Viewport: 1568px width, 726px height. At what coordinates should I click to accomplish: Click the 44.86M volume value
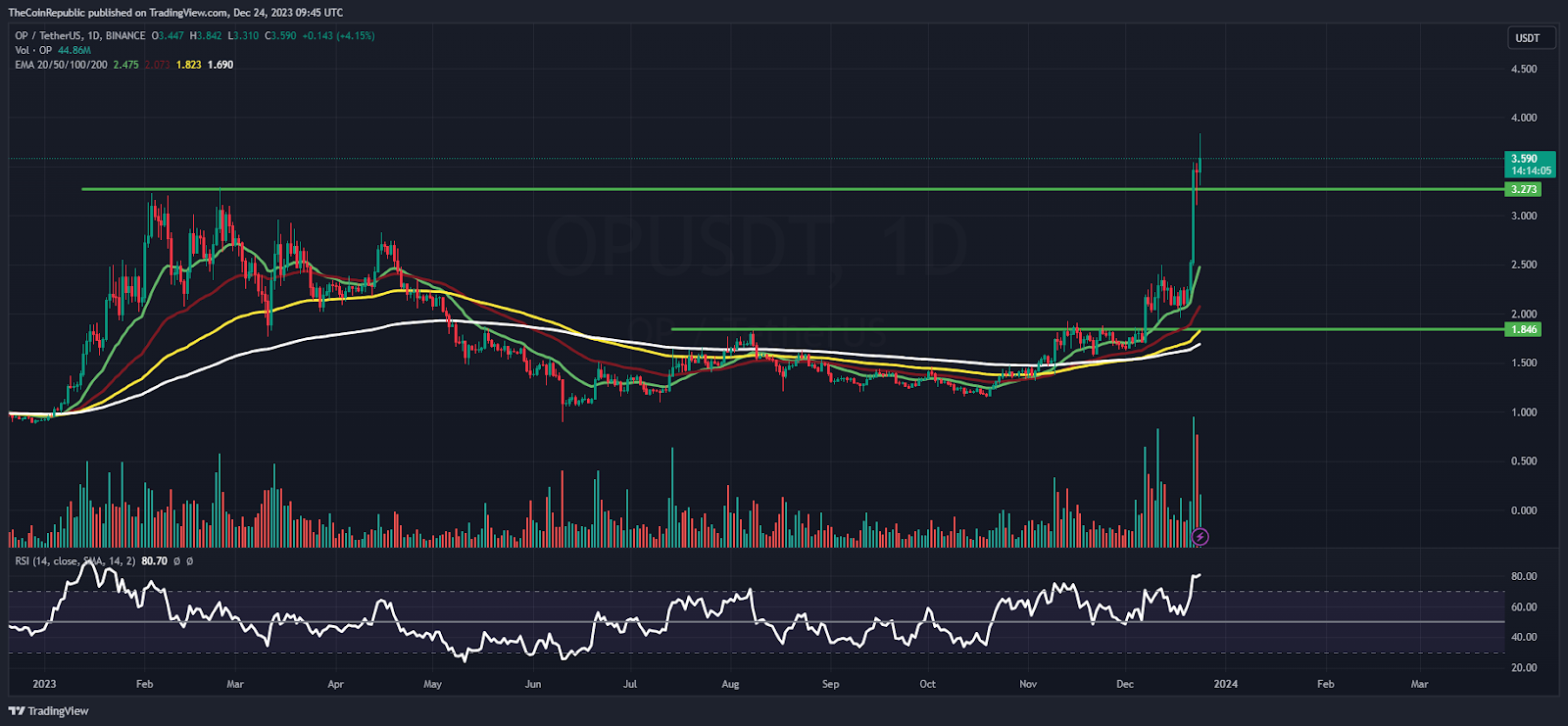[74, 50]
